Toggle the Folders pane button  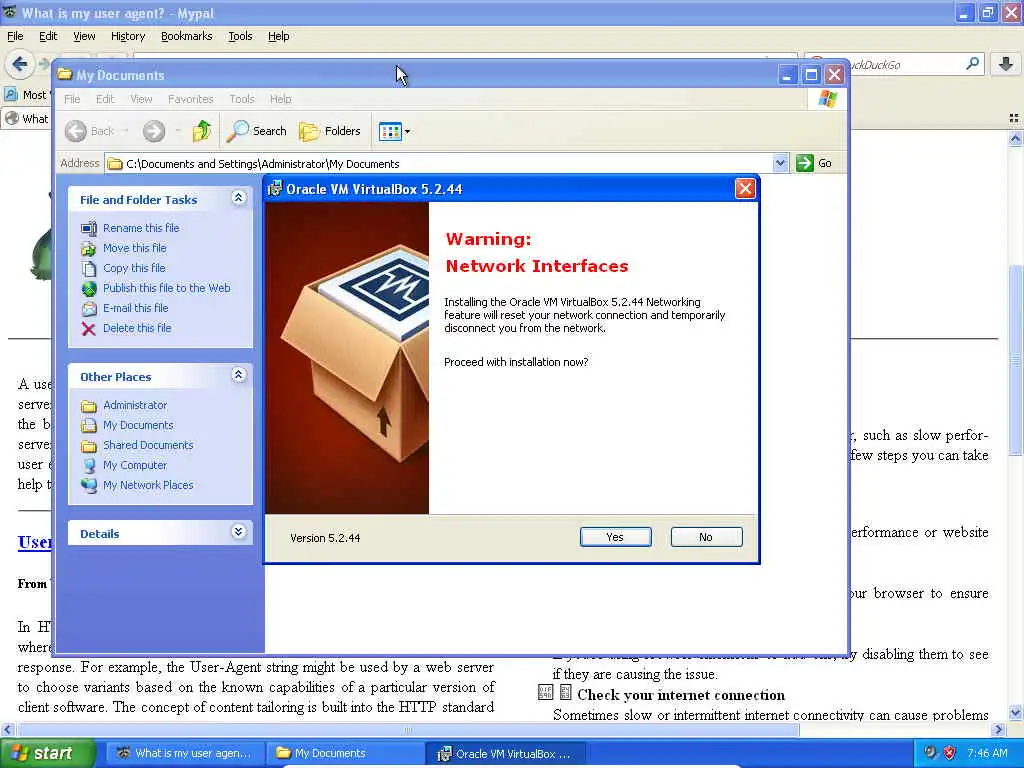point(330,131)
